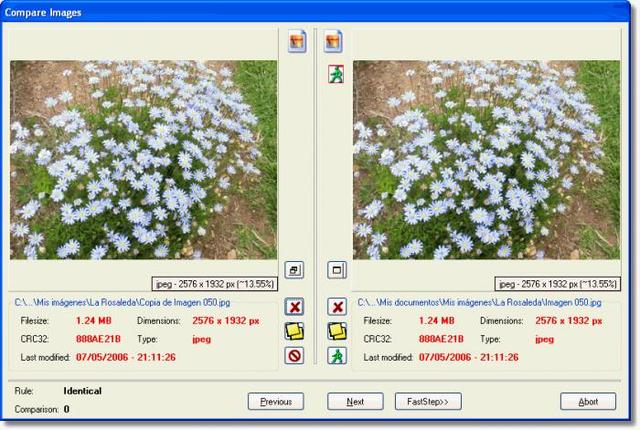Go to the Previous comparison
This screenshot has width=640, height=430.
(x=276, y=401)
